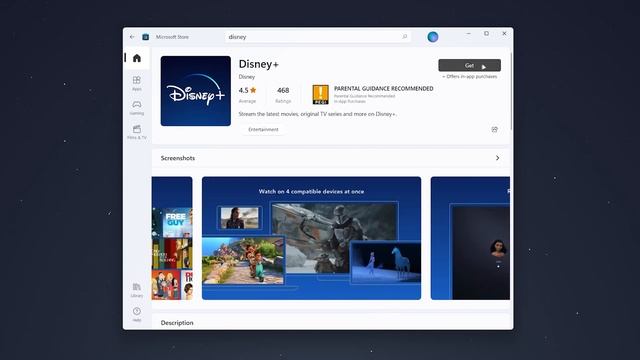Click the Get button
The width and height of the screenshot is (640, 360).
coord(469,65)
